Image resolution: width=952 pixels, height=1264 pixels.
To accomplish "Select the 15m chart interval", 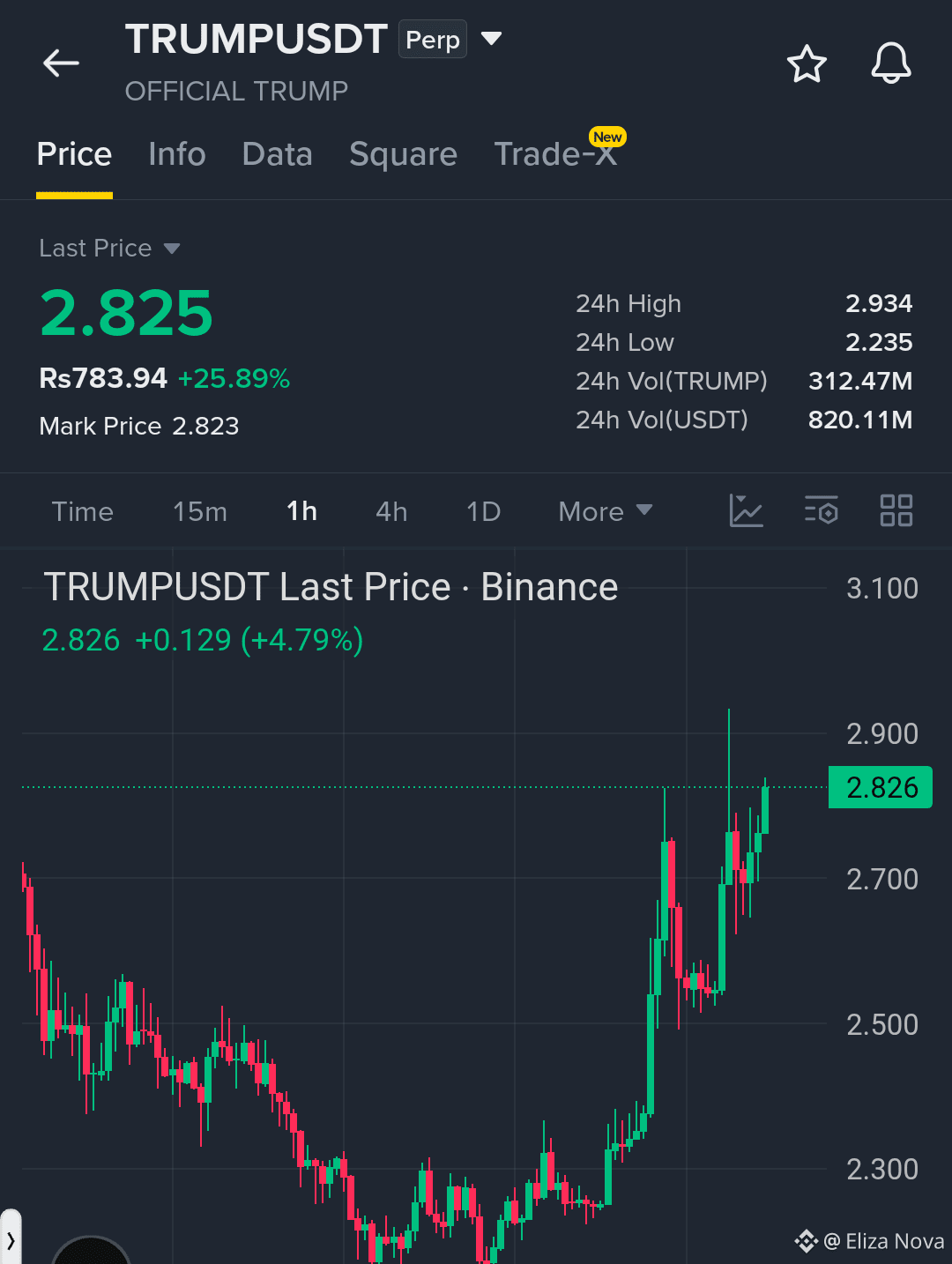I will pyautogui.click(x=200, y=511).
